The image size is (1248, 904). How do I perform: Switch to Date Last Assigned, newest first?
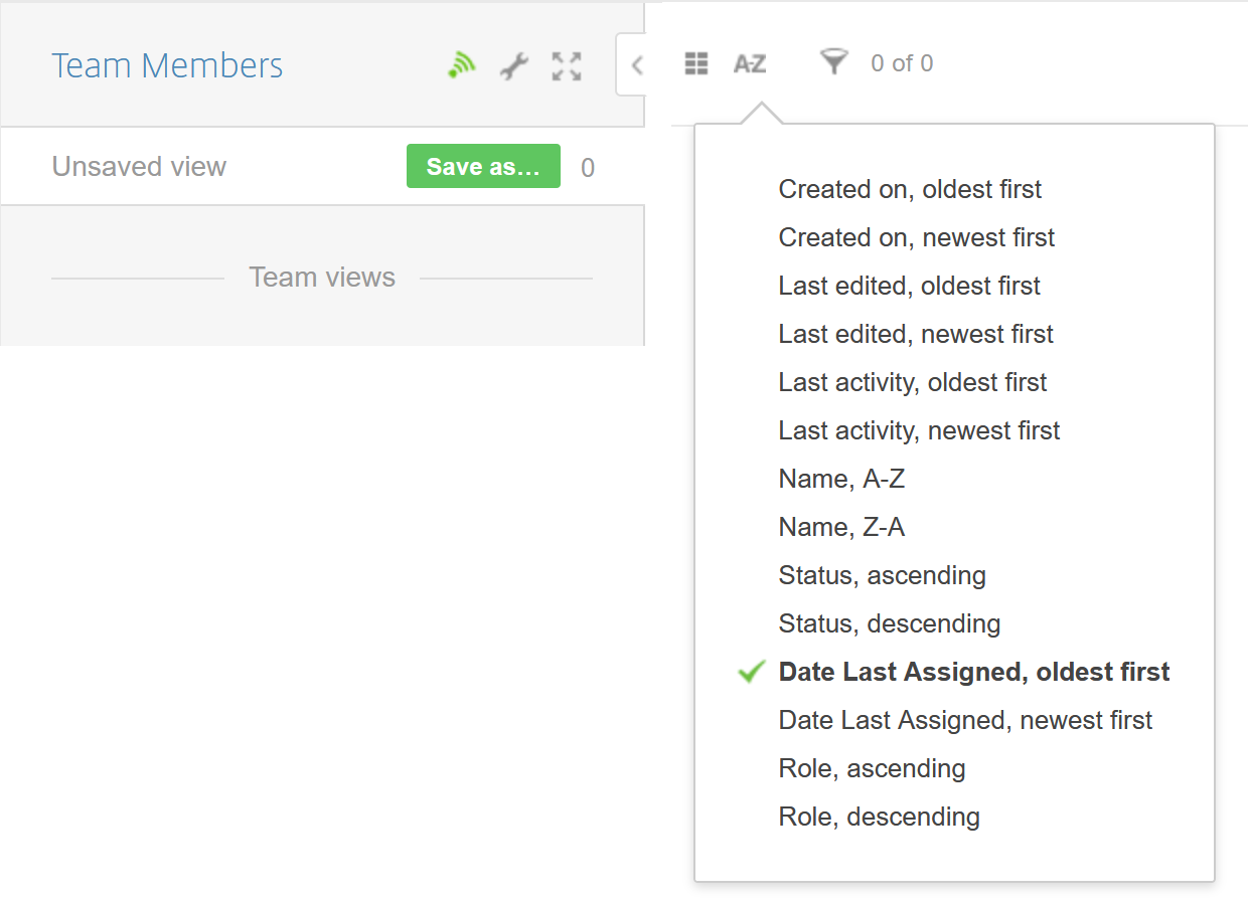[x=965, y=720]
